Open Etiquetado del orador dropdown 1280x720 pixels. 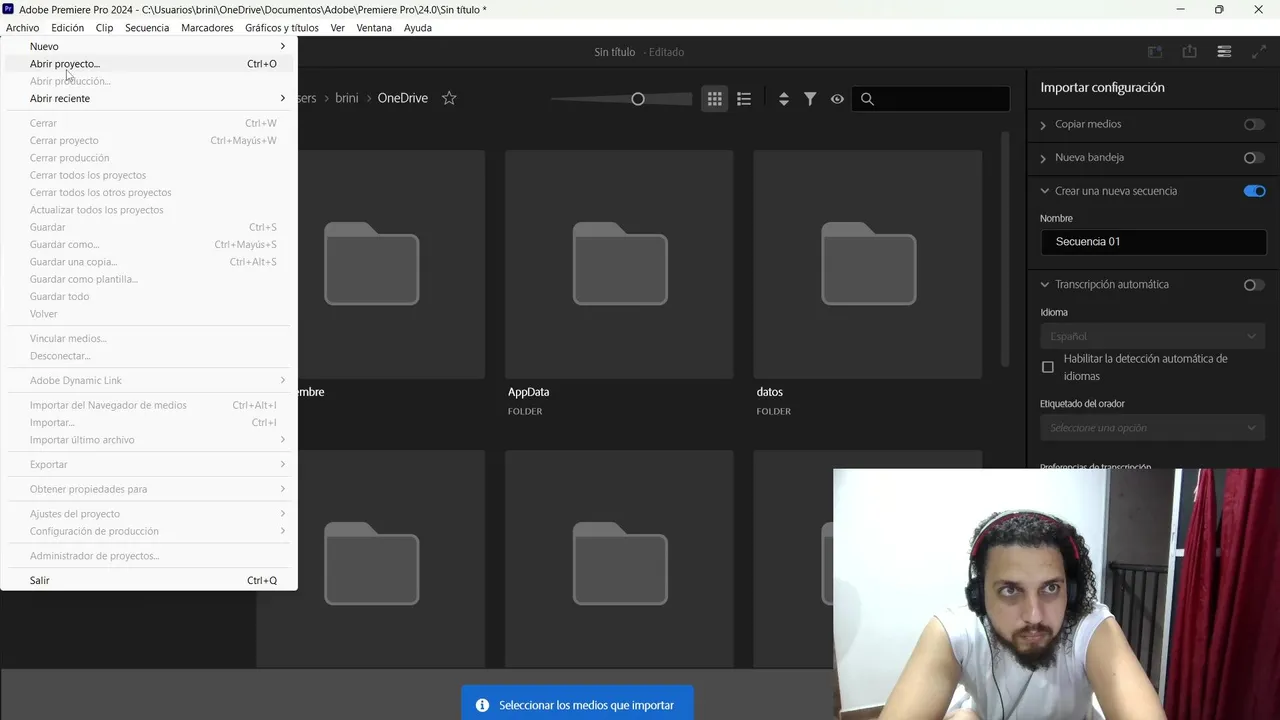1153,428
